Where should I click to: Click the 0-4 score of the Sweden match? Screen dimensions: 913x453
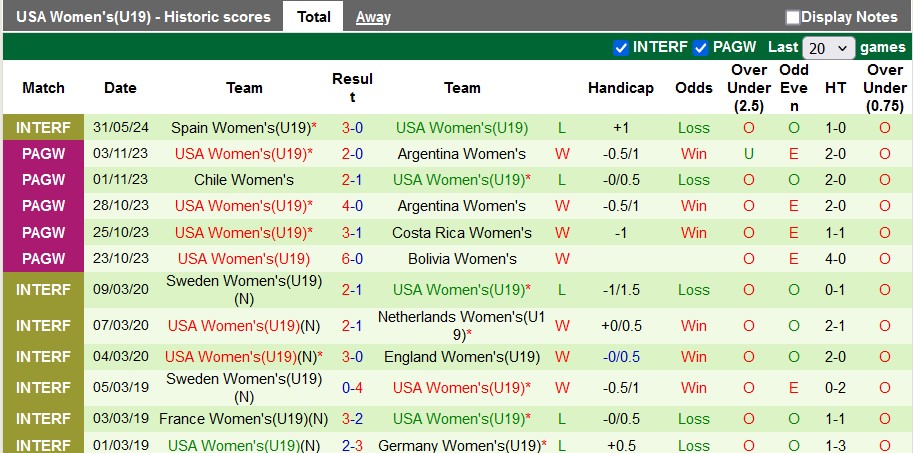[x=352, y=388]
